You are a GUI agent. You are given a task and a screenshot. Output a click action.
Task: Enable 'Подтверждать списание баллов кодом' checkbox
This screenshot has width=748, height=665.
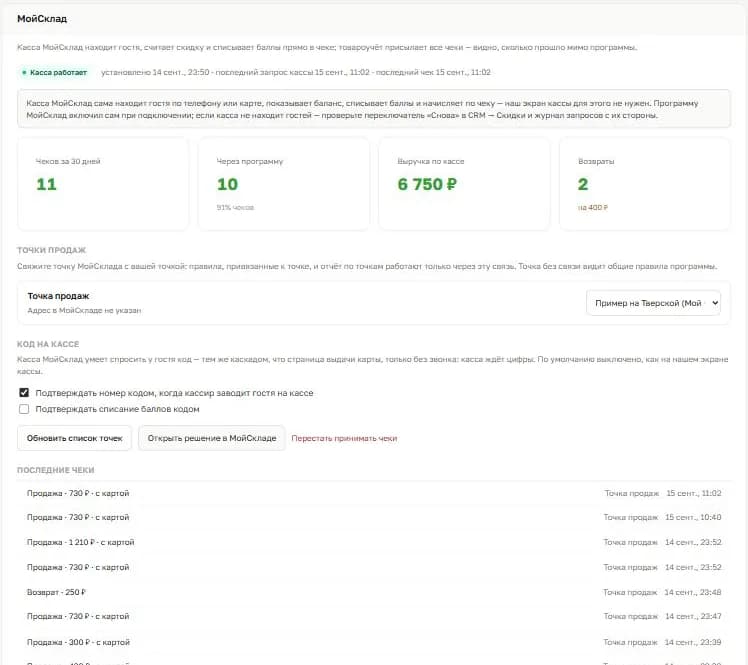24,409
